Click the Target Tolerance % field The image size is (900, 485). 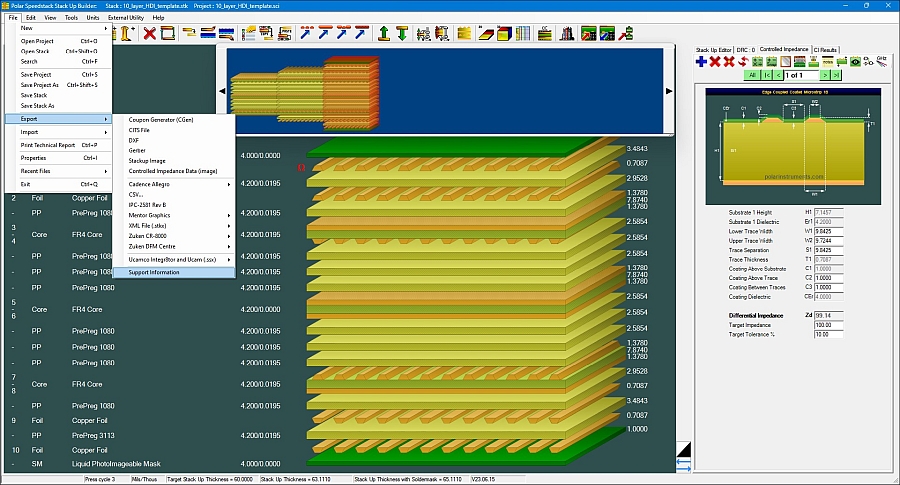pos(829,335)
